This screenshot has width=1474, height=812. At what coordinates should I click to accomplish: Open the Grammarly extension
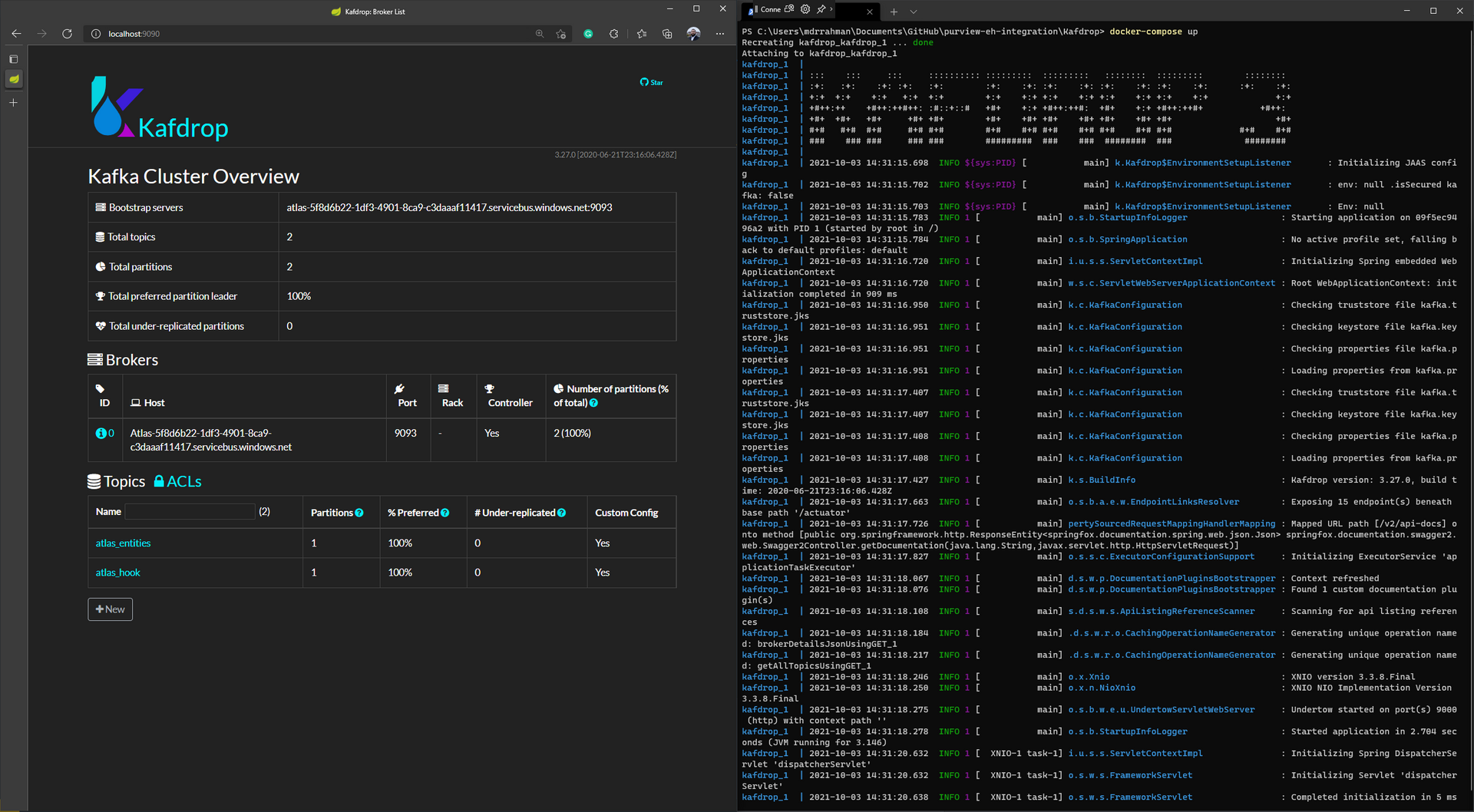(588, 34)
